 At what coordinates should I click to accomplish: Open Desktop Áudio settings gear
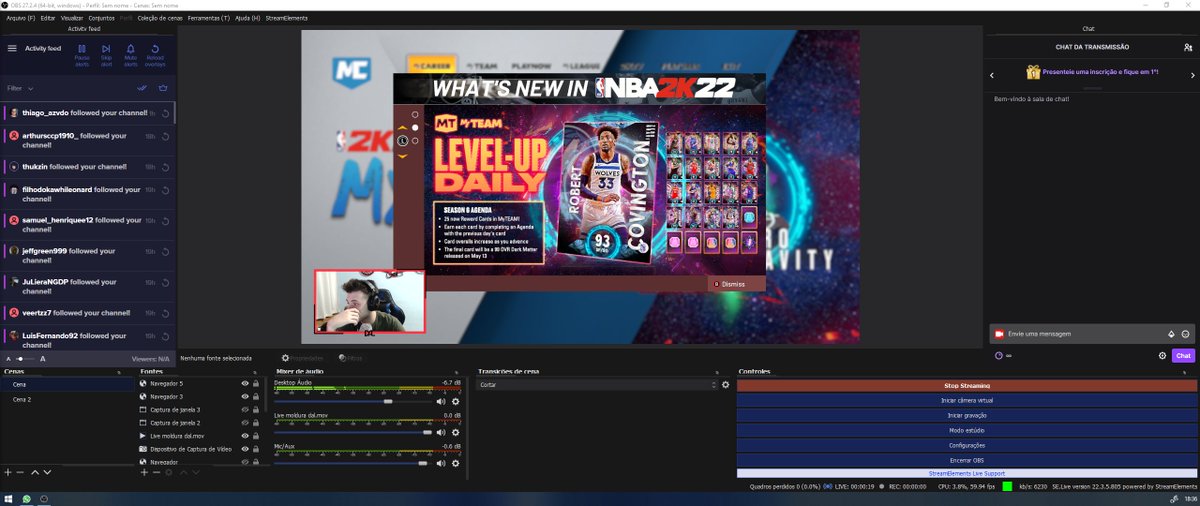pos(455,401)
